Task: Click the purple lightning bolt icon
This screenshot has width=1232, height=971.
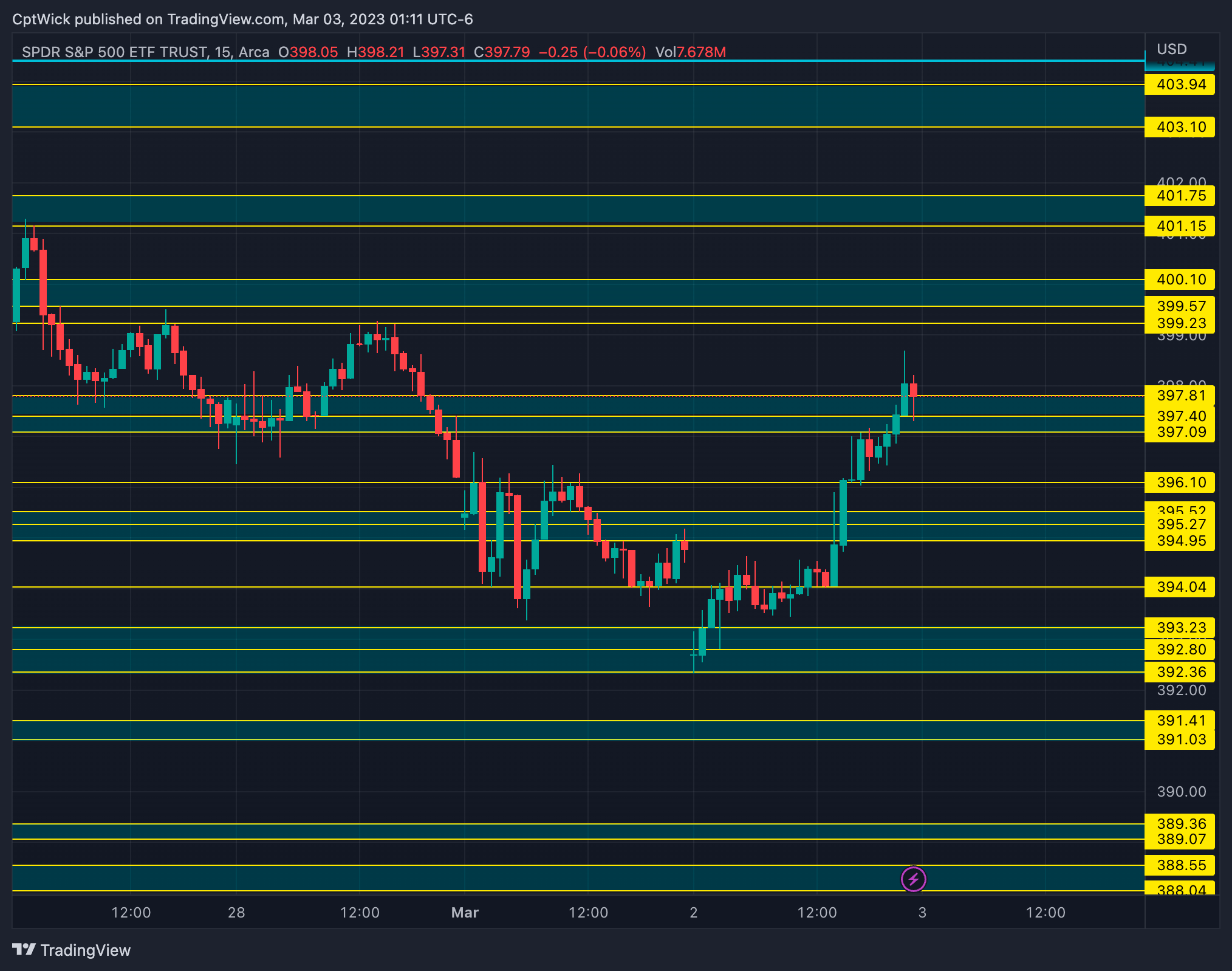Action: [x=913, y=879]
